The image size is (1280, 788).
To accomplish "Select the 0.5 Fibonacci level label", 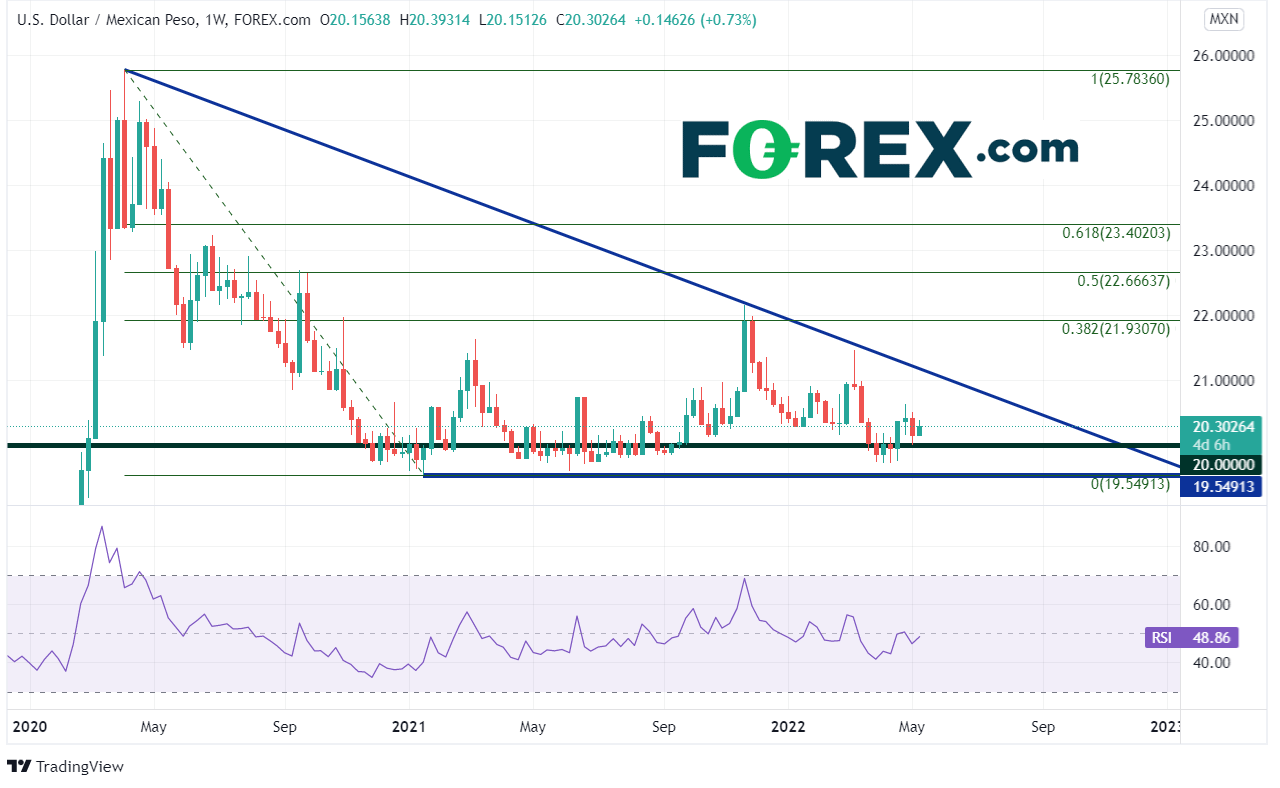I will tap(1122, 281).
